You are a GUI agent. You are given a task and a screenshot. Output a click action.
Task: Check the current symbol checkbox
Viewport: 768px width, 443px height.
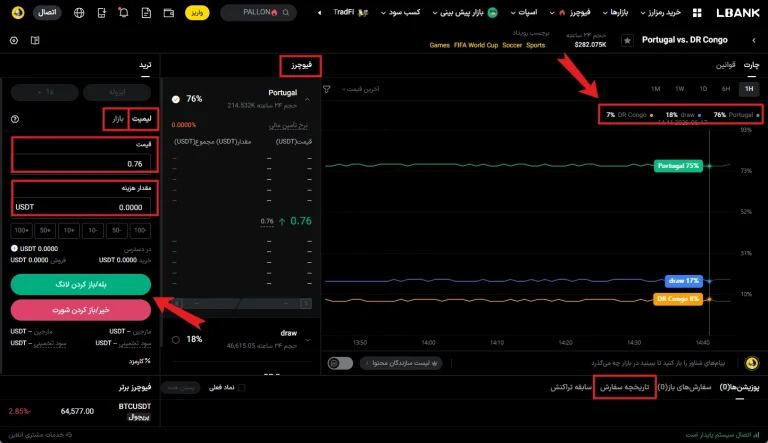pyautogui.click(x=241, y=388)
